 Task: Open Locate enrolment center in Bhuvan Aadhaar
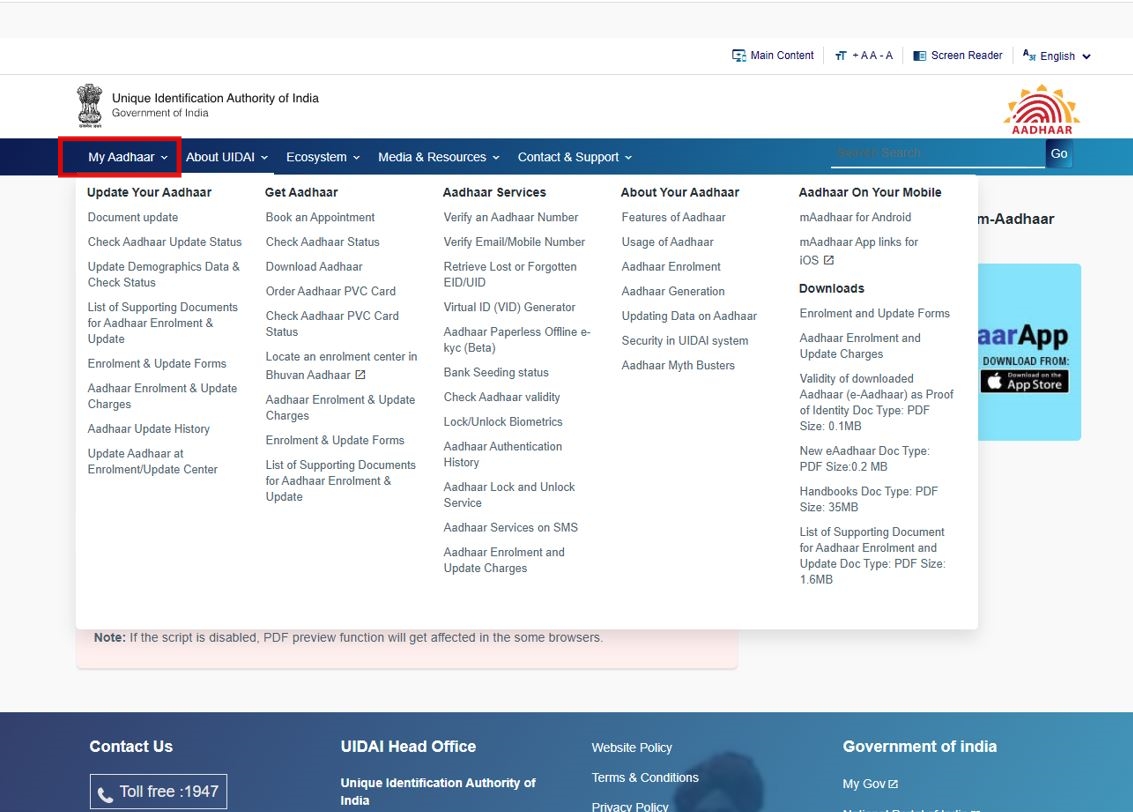[x=341, y=366]
